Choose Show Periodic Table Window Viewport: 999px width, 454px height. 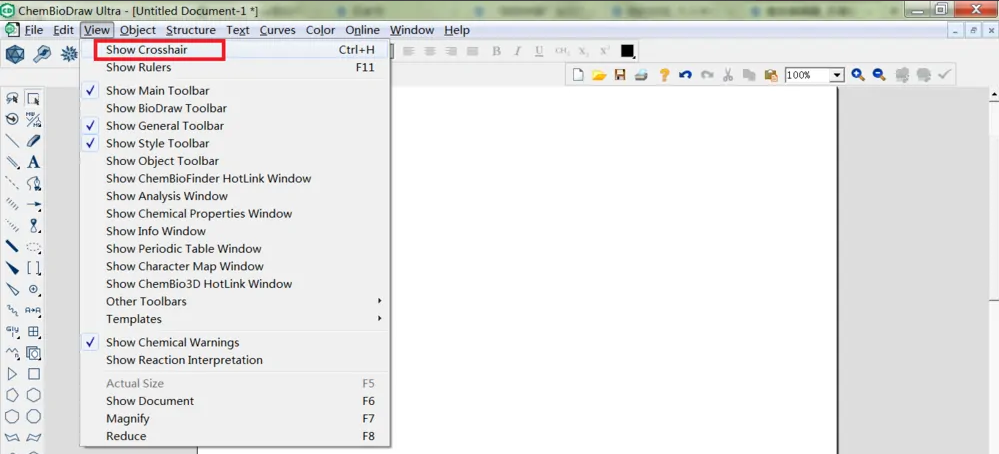click(x=183, y=249)
